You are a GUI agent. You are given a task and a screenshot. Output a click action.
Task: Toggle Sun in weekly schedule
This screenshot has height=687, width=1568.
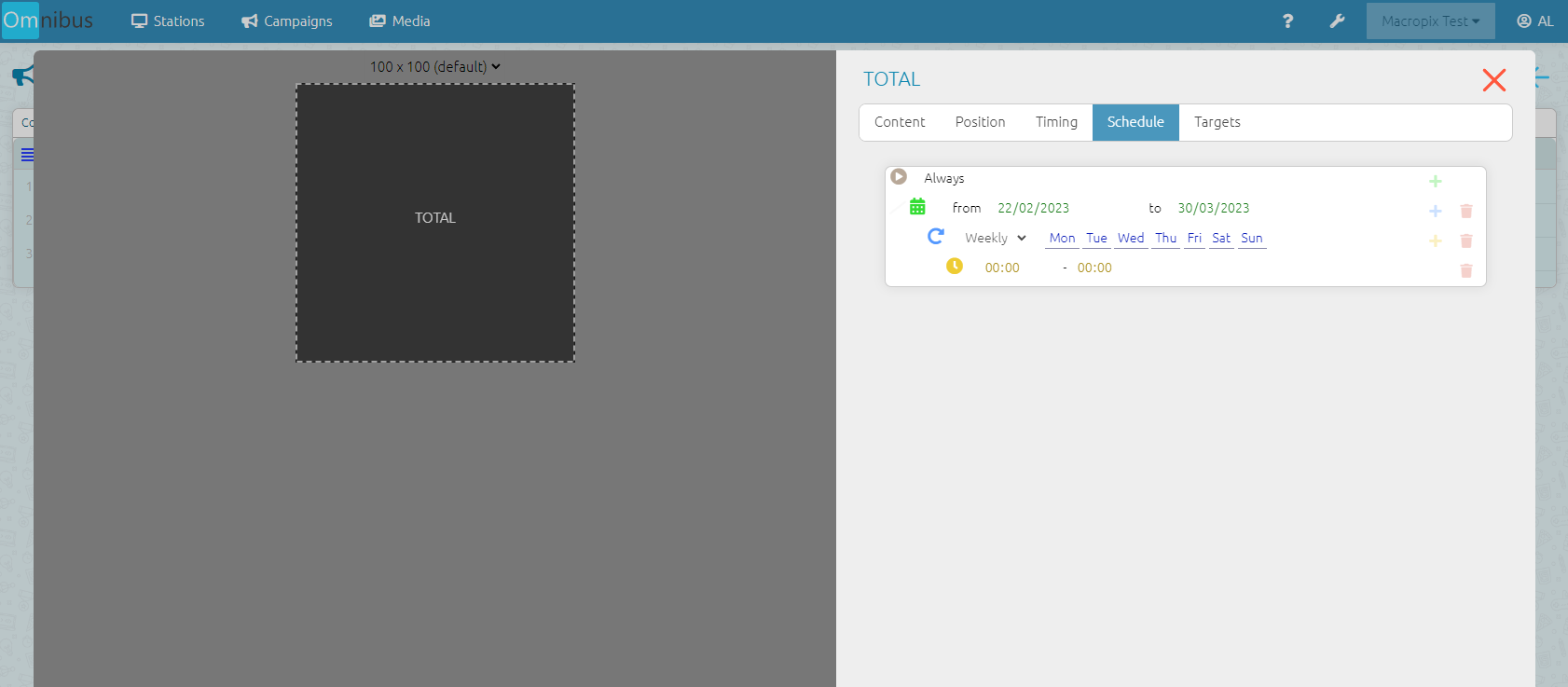click(x=1251, y=239)
